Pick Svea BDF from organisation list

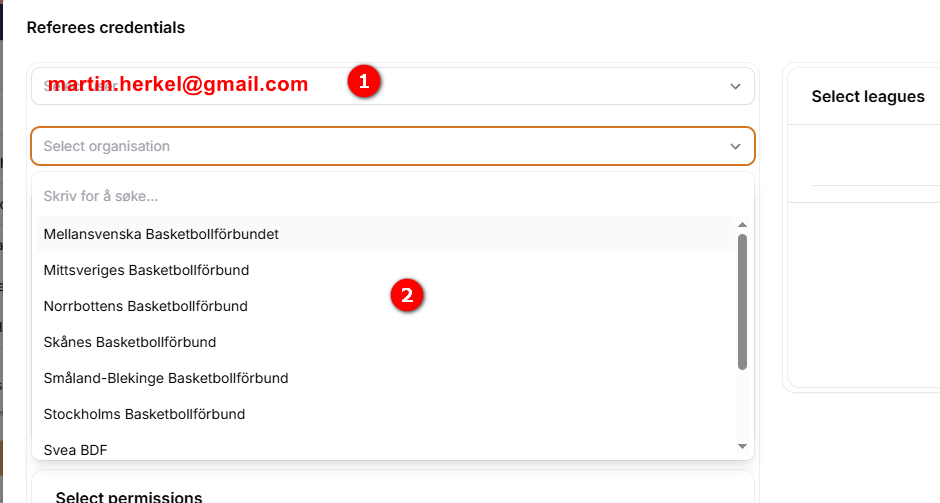76,449
